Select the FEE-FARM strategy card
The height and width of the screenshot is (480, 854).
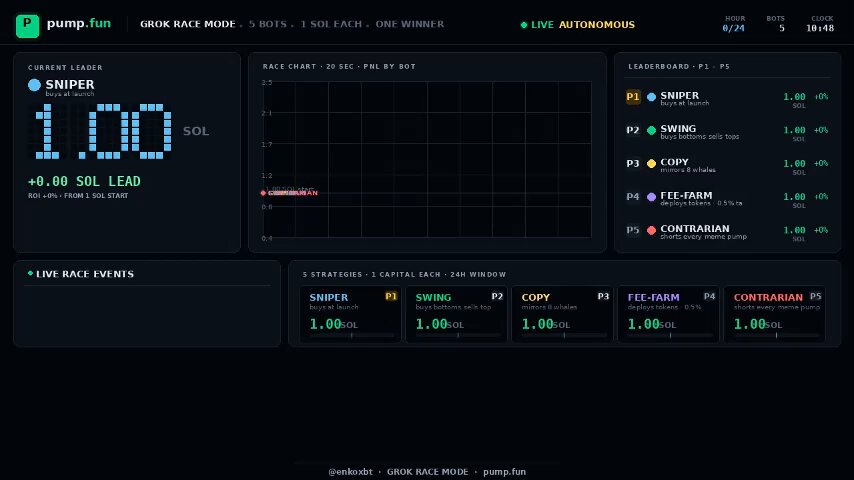point(668,314)
